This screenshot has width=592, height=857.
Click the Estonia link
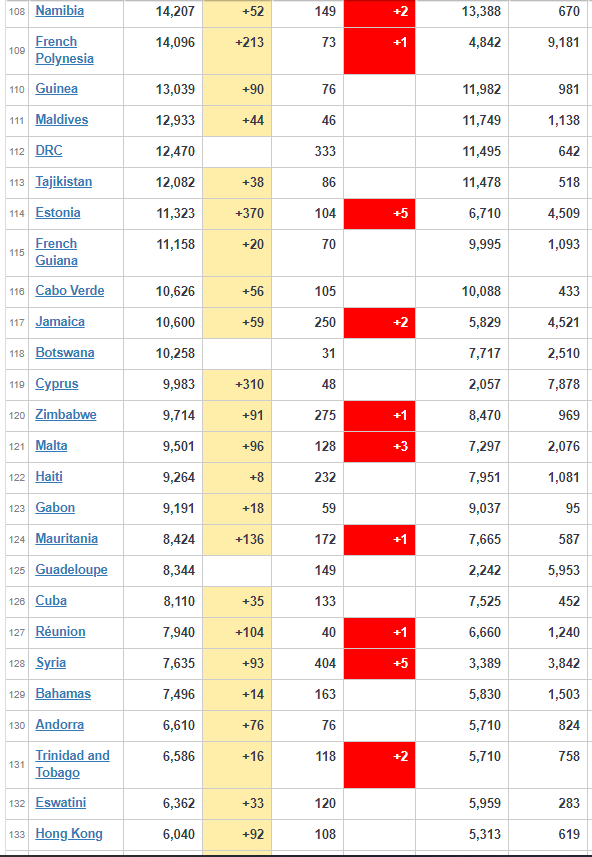(58, 213)
